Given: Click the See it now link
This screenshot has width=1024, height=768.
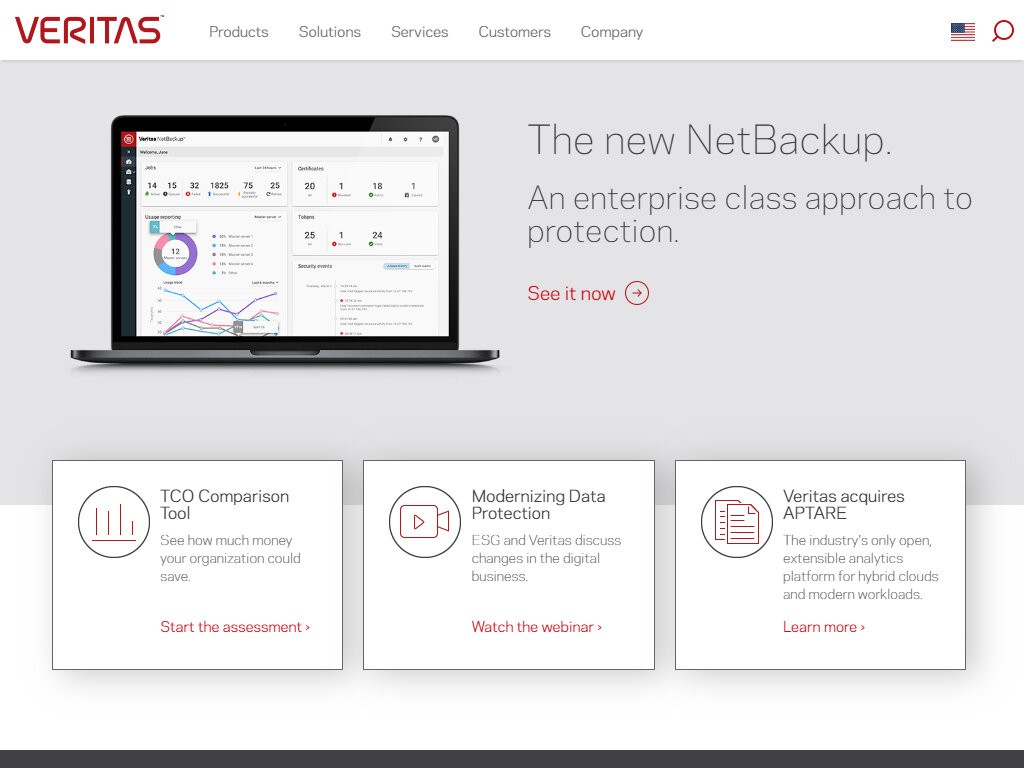Looking at the screenshot, I should point(571,294).
